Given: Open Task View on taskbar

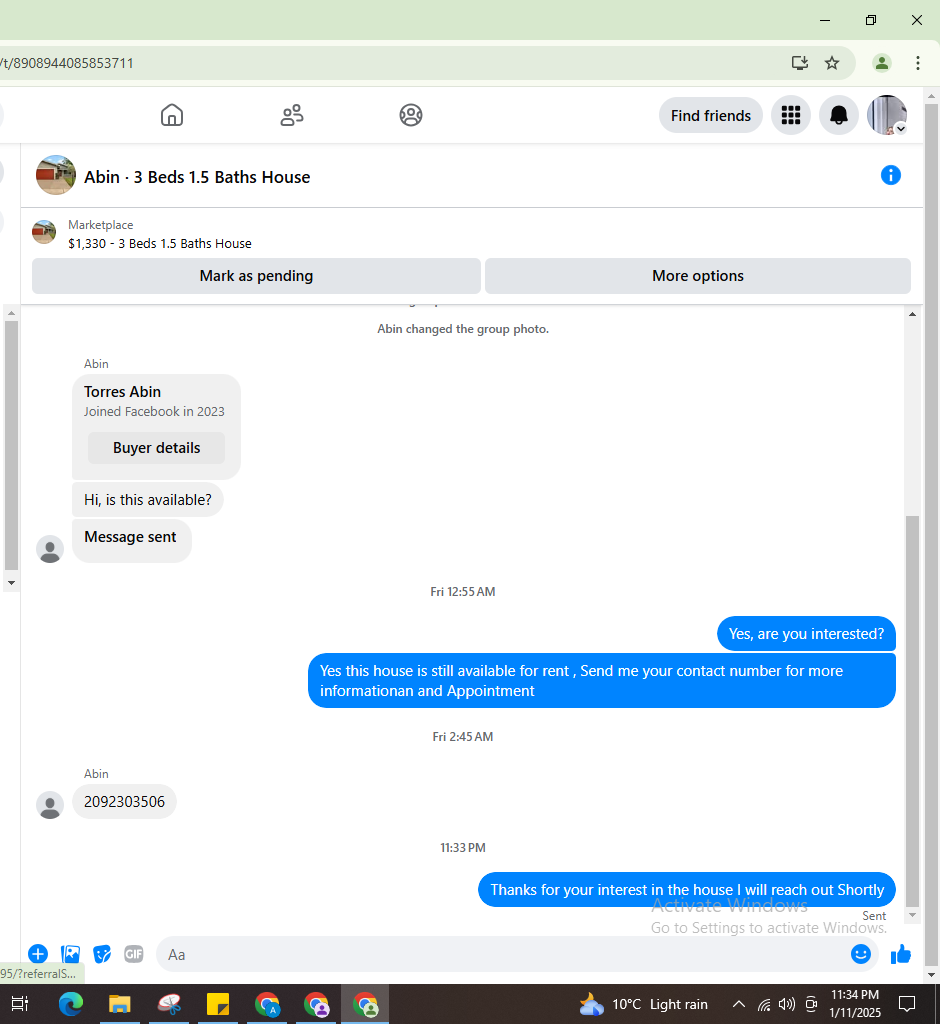Looking at the screenshot, I should (20, 1004).
